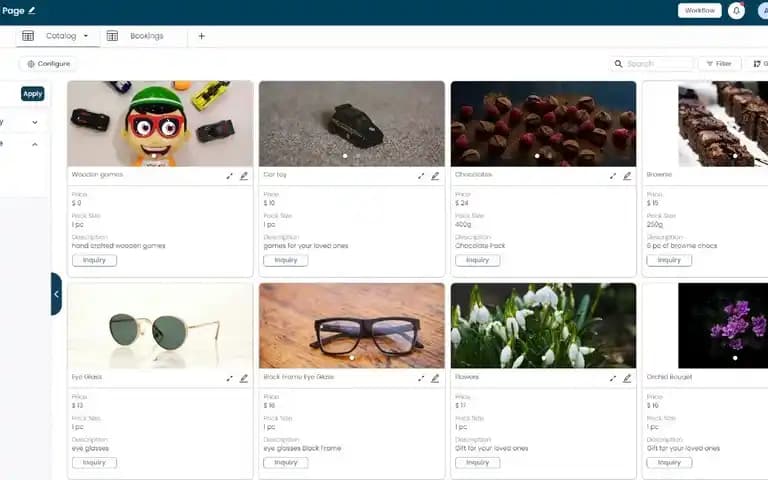The image size is (768, 480).
Task: Expand the Wooden games card
Action: pos(229,176)
